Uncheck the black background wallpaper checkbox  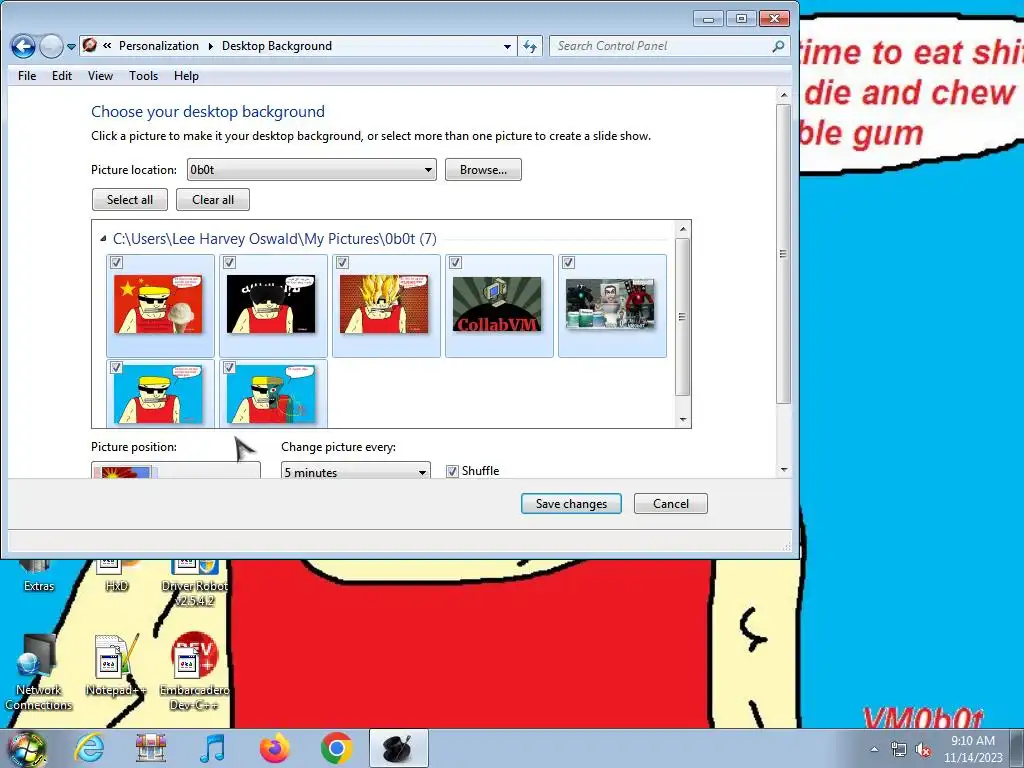(x=229, y=263)
